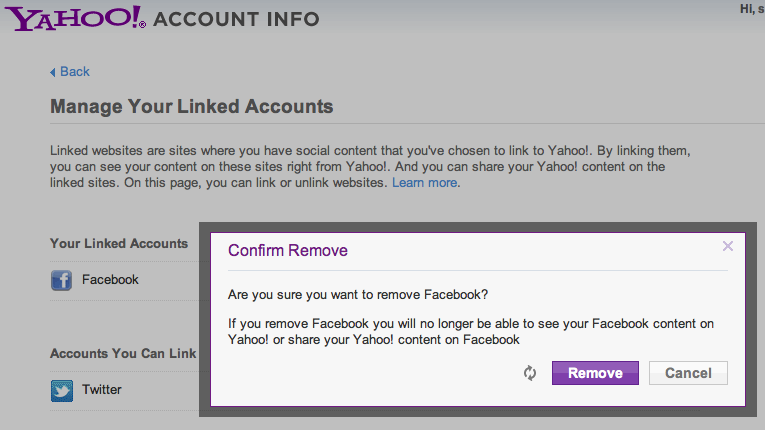Close the Confirm Remove dialog with X
This screenshot has height=430, width=765.
tap(727, 246)
